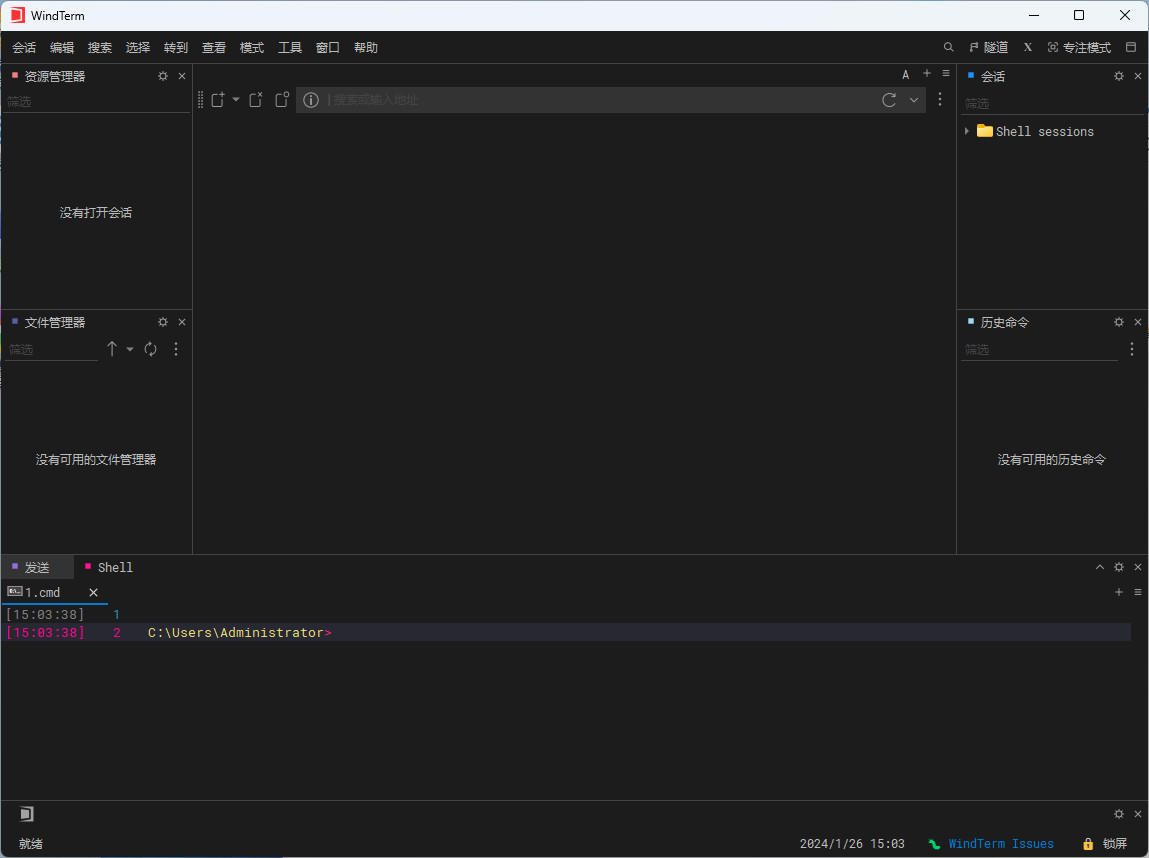Click the reload icon in address bar
The height and width of the screenshot is (858, 1149).
(889, 100)
